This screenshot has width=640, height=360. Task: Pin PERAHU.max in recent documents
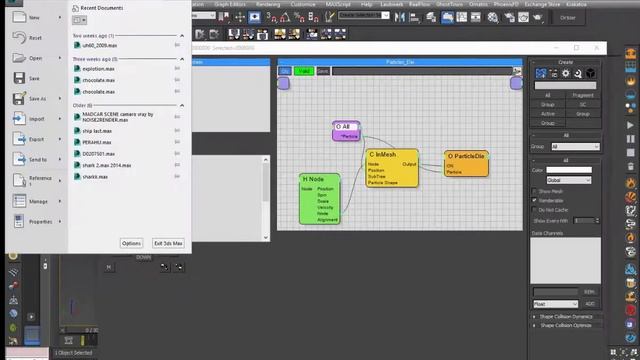(x=177, y=142)
